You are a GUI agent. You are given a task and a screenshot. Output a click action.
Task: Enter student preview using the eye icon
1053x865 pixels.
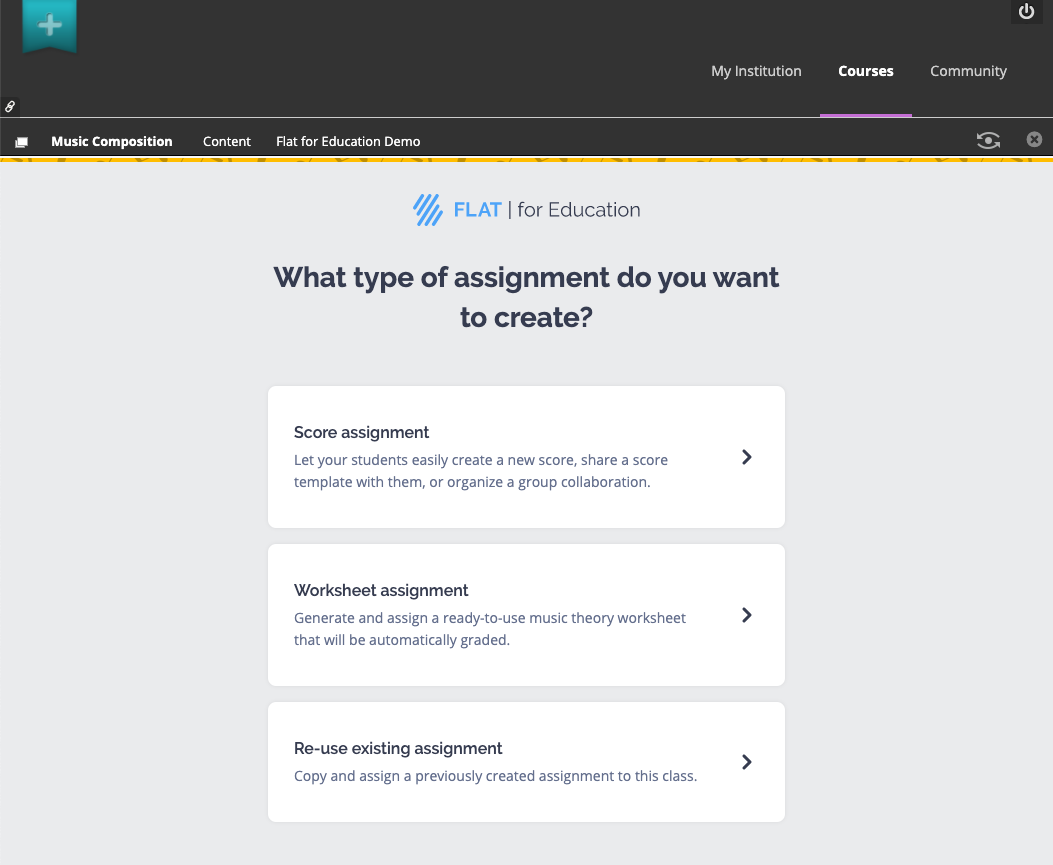point(988,141)
